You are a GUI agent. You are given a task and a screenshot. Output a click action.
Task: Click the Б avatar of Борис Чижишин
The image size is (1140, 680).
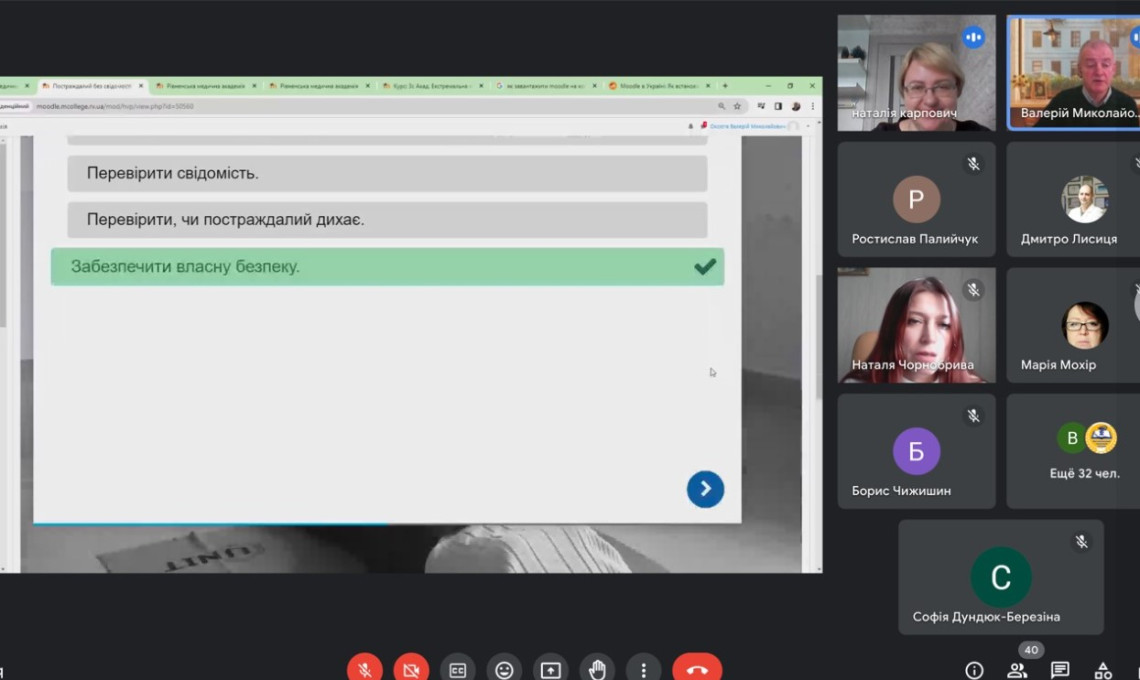916,451
